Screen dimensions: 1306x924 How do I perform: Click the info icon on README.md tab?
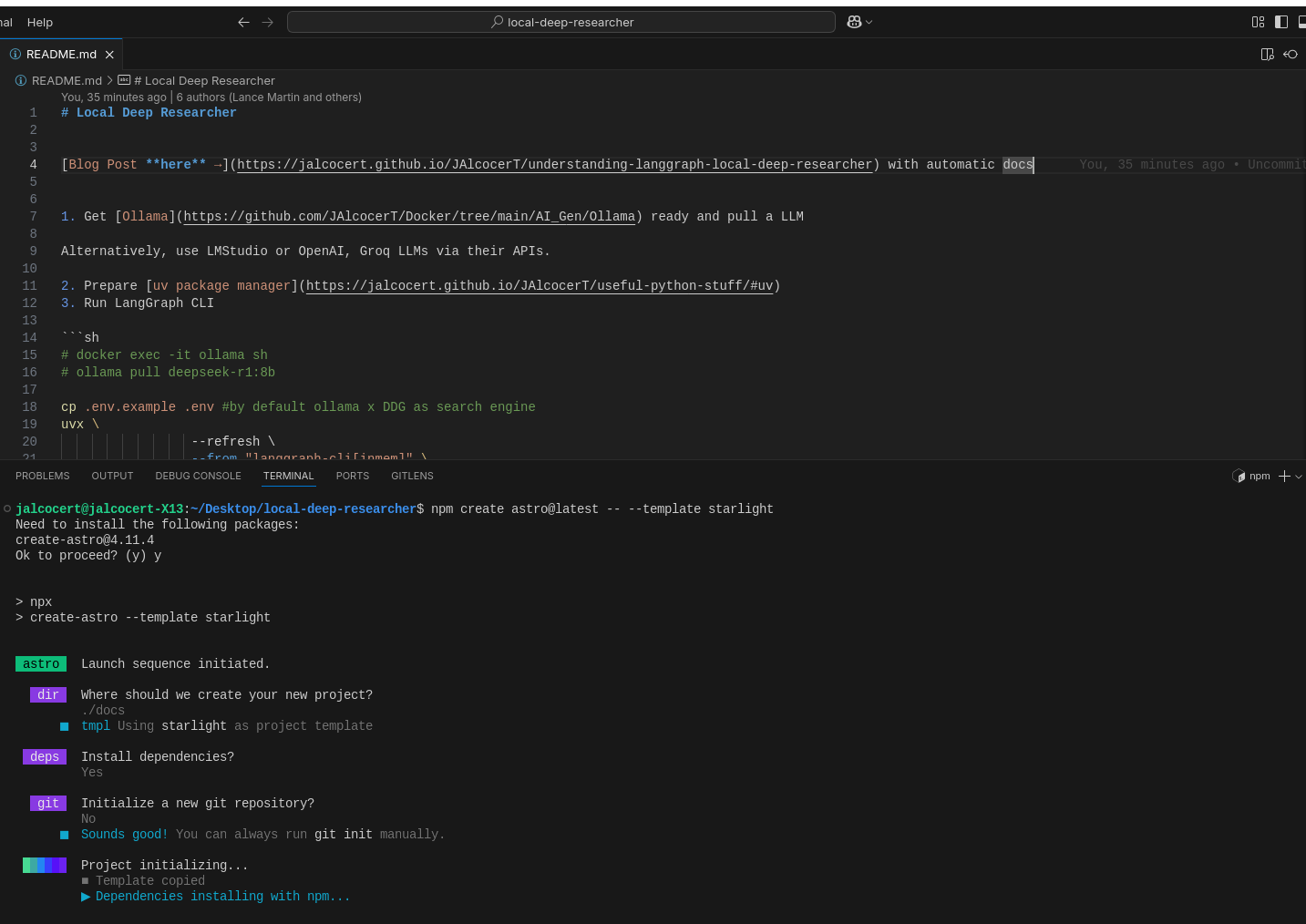(15, 55)
